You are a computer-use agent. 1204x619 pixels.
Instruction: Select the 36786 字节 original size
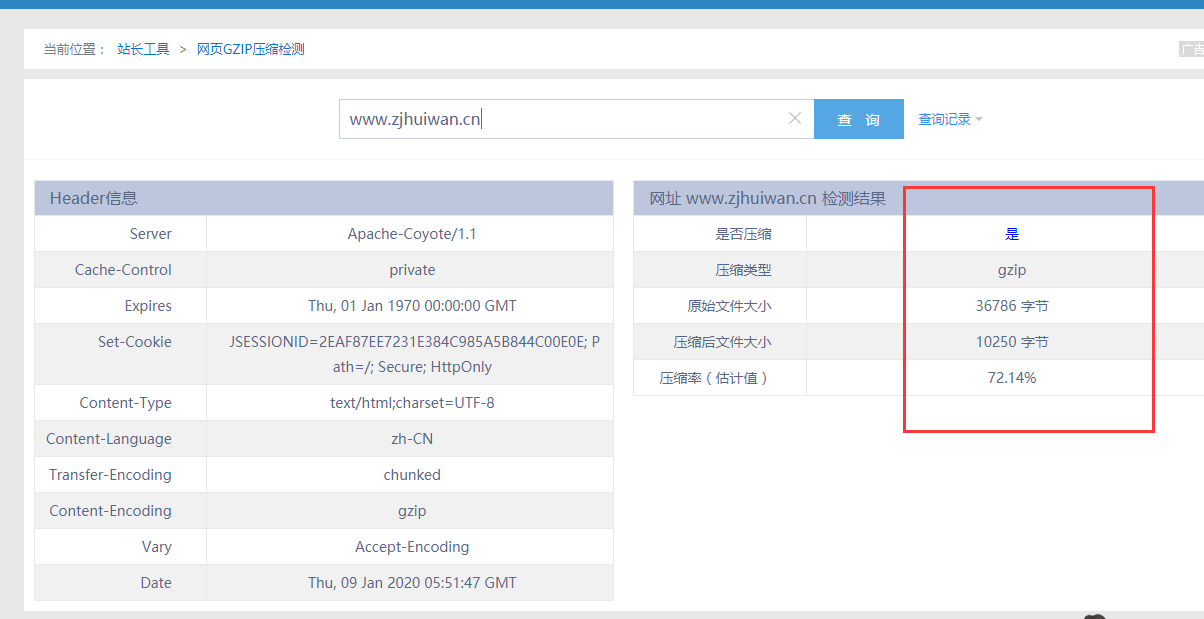point(1012,306)
